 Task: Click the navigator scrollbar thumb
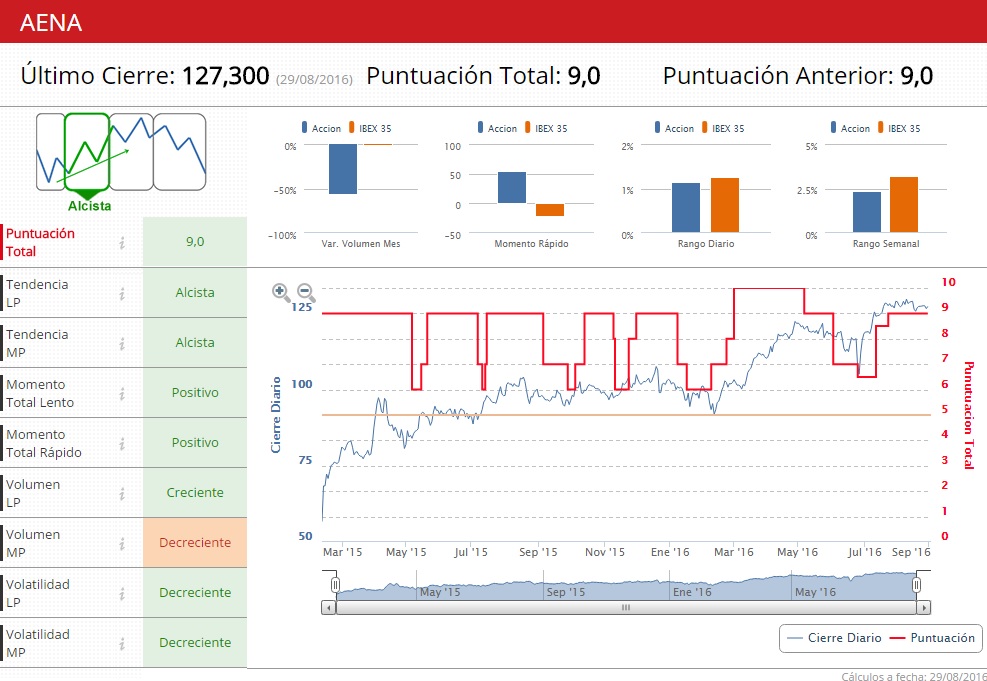(626, 607)
